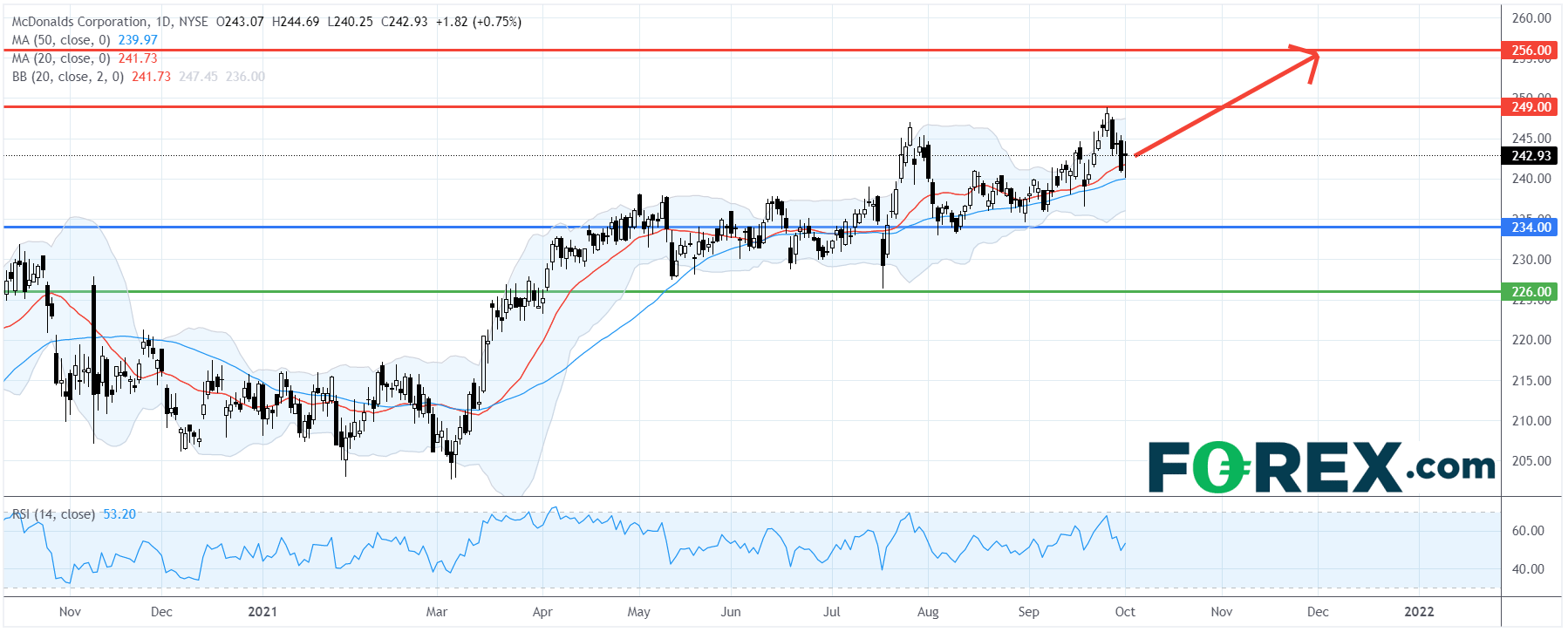Viewport: 1568px width, 632px height.
Task: Click the 242.93 current price label
Action: (x=1531, y=156)
